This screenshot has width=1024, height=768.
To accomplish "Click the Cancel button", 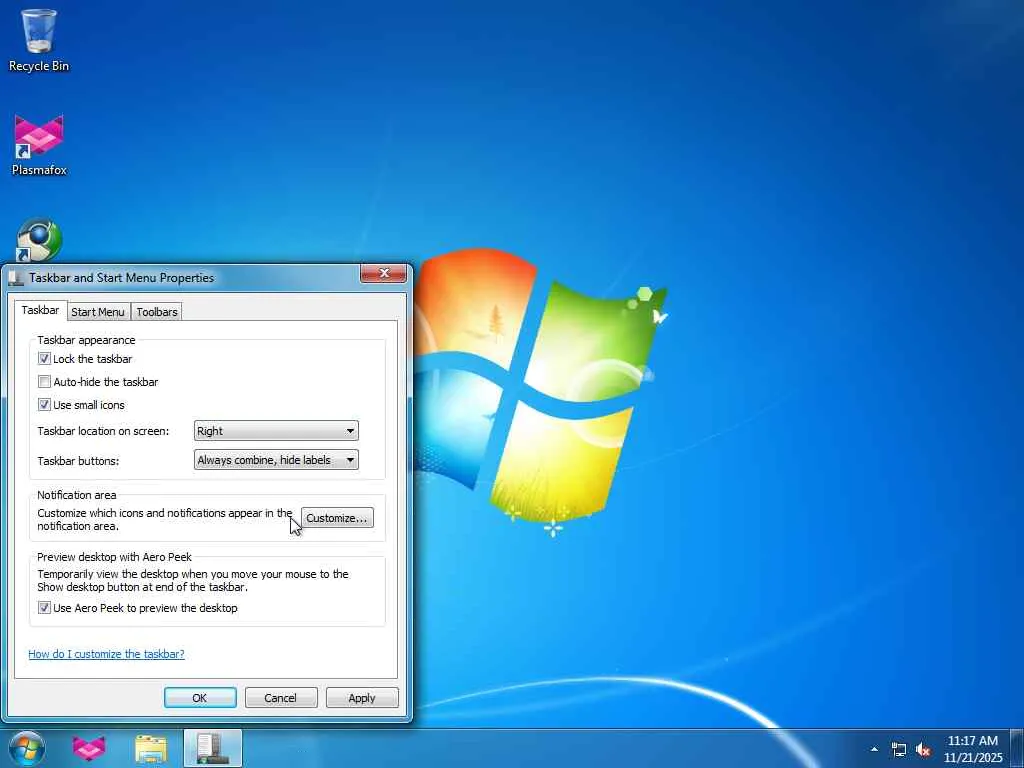I will [x=281, y=697].
